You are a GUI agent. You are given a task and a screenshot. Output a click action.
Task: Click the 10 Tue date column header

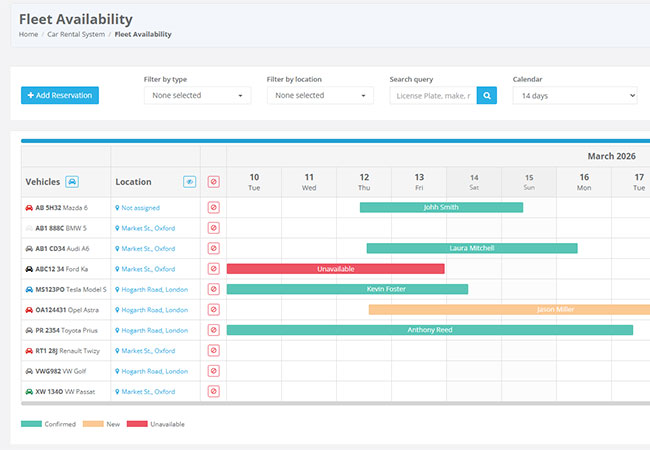[x=254, y=182]
